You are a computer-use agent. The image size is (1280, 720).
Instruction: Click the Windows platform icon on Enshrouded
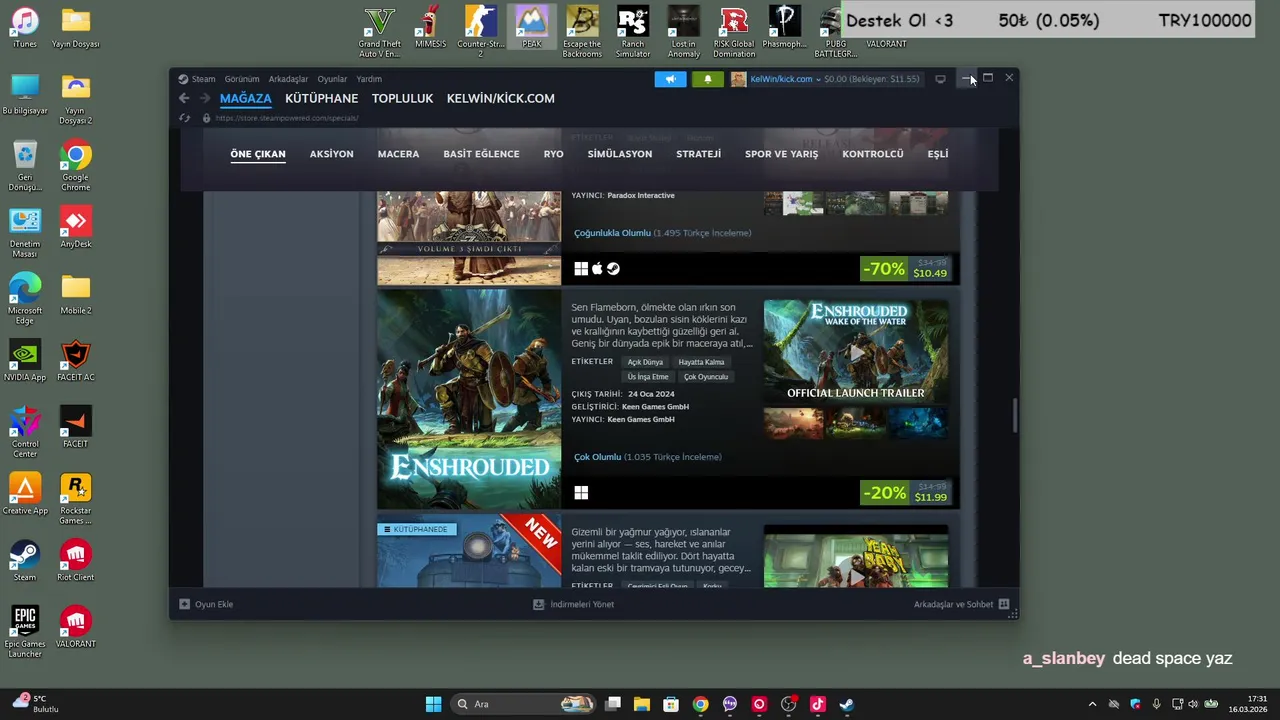click(x=581, y=493)
